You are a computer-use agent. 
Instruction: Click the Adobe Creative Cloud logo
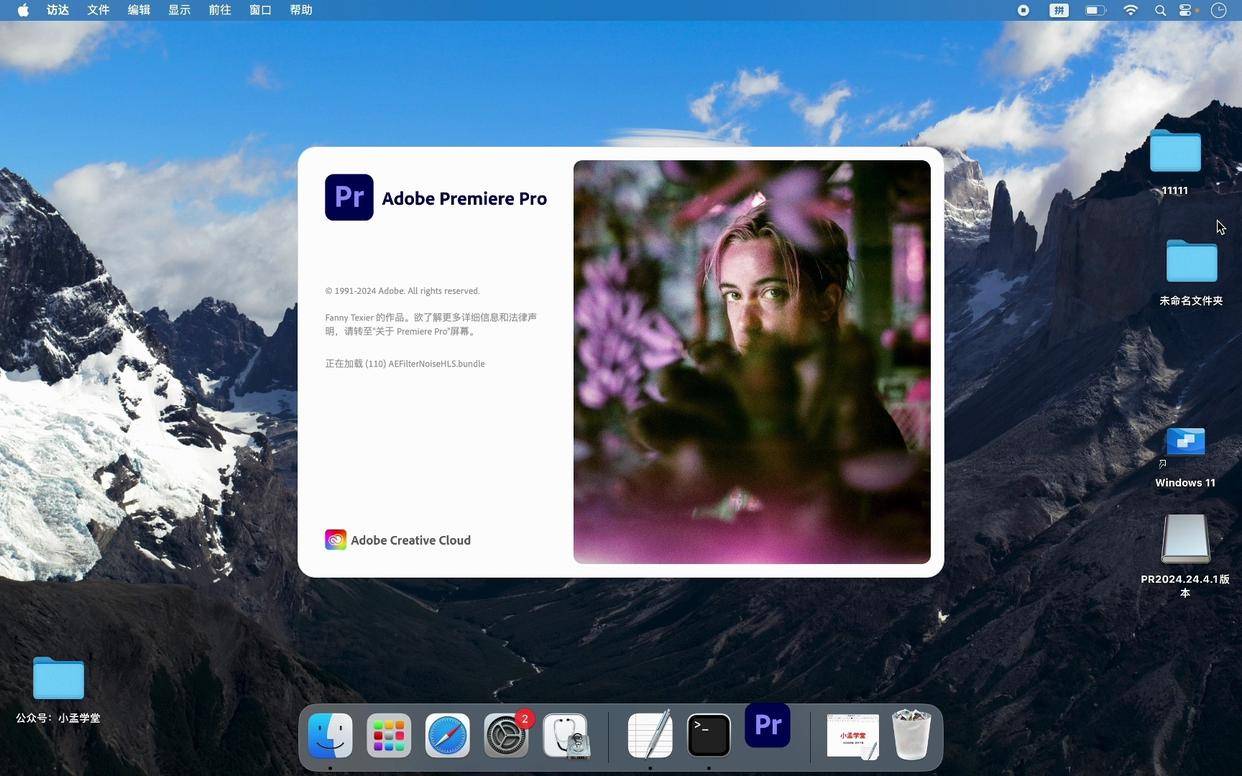pos(336,540)
